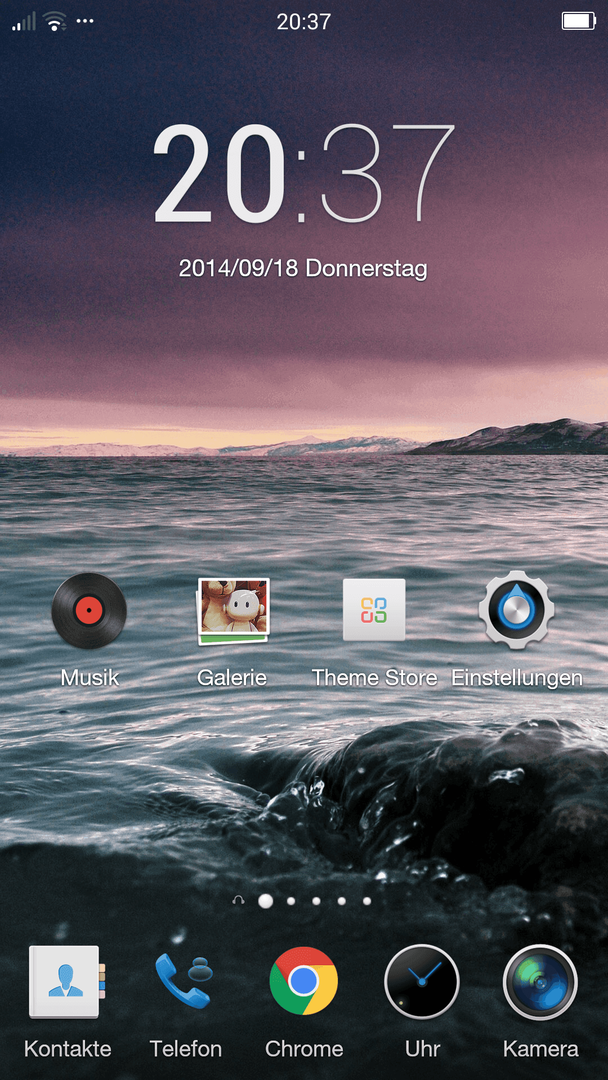Screen dimensions: 608x1080
Task: Open the Kontakte address book
Action: click(x=67, y=982)
